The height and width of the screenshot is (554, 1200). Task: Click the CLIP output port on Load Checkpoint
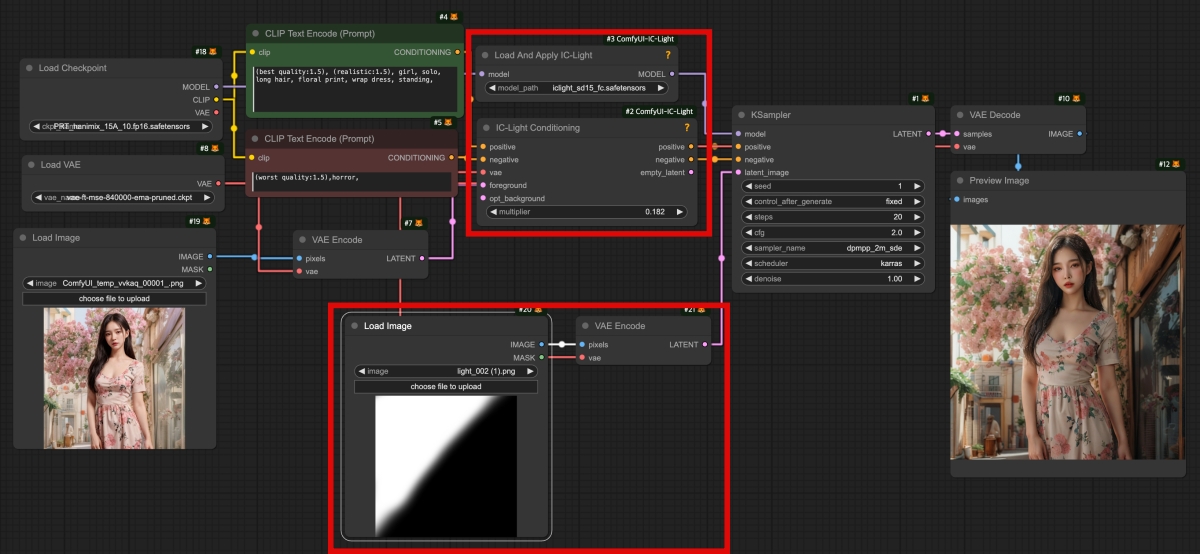(x=216, y=100)
